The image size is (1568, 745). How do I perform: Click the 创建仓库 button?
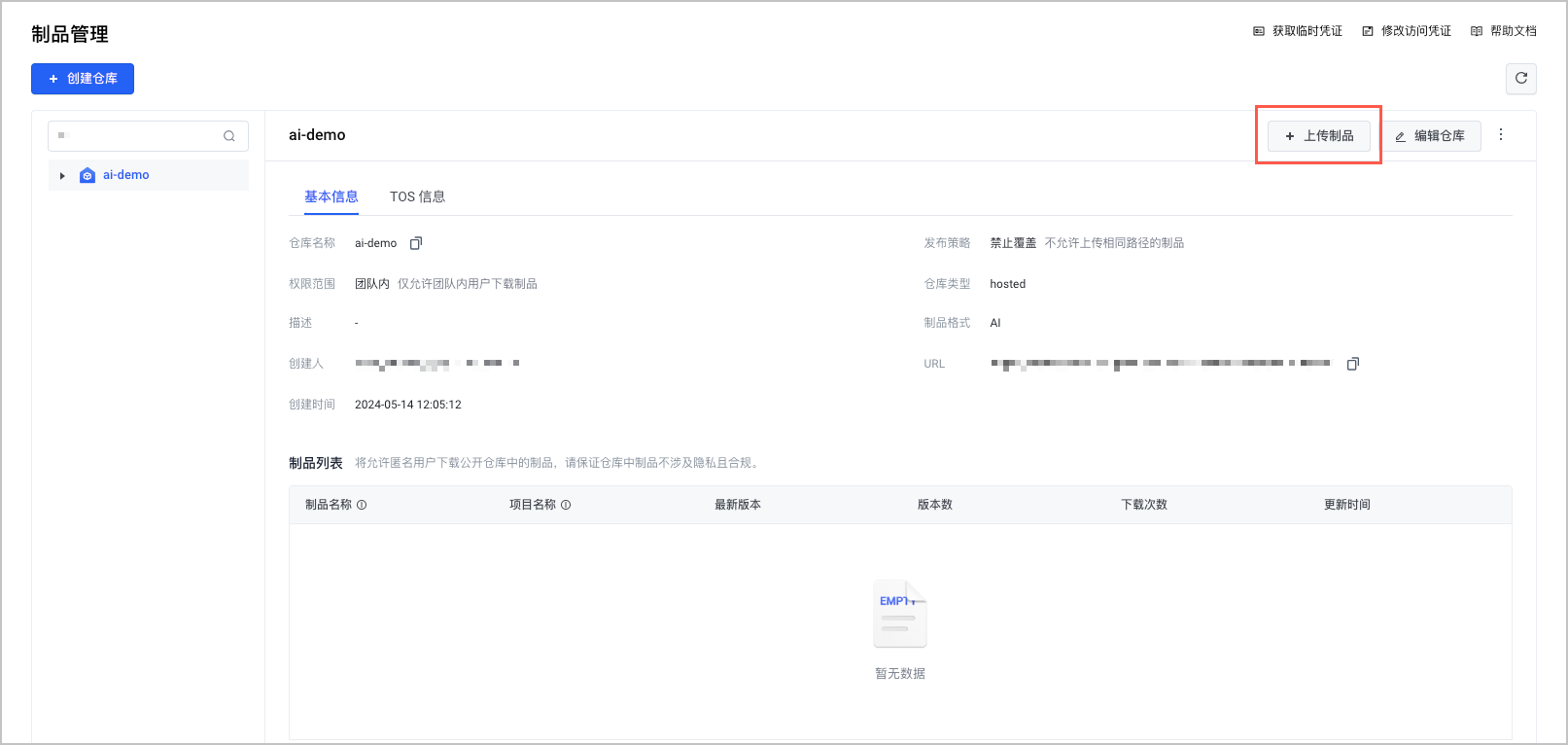pos(83,79)
